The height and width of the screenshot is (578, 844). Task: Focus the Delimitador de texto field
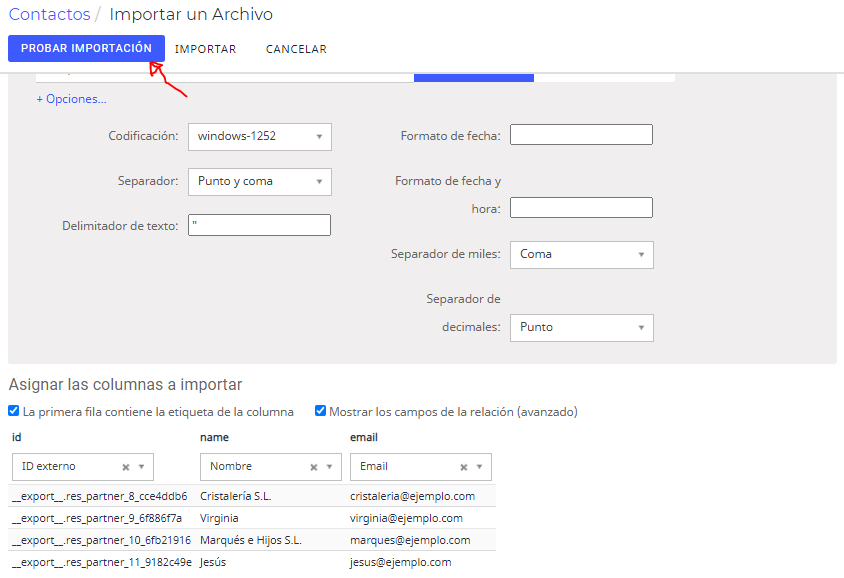(259, 225)
